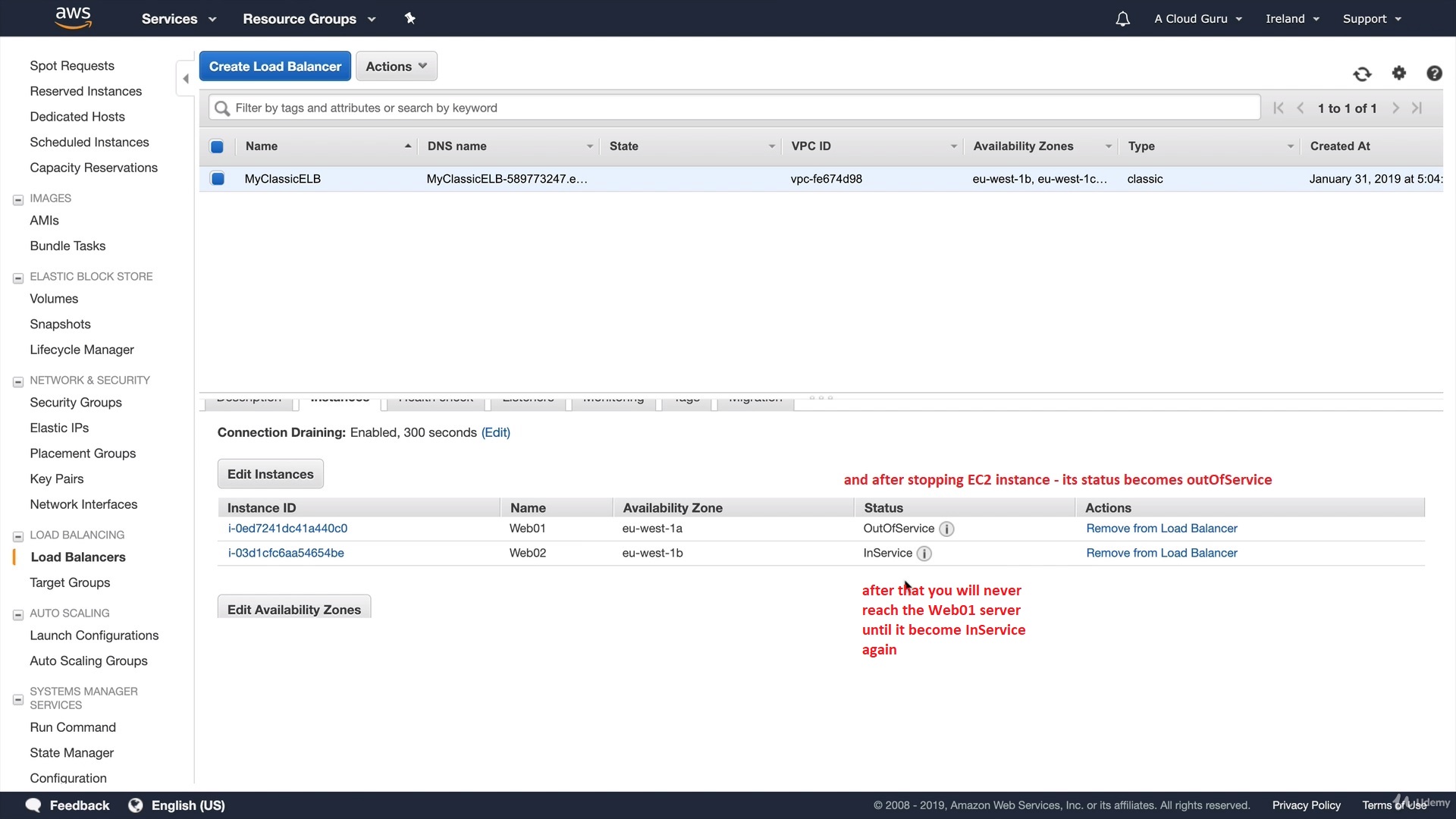The width and height of the screenshot is (1456, 819).
Task: Open the settings gear icon
Action: point(1398,73)
